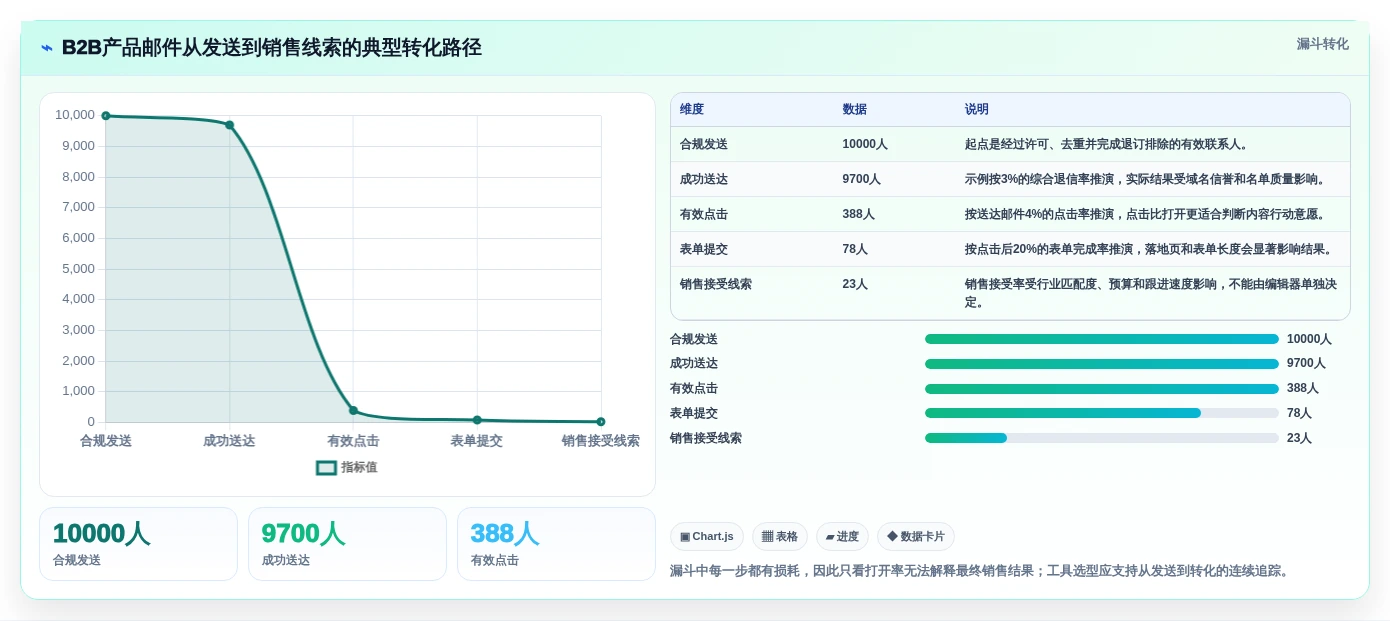Click the 说明 column header
1390x621 pixels.
click(977, 109)
